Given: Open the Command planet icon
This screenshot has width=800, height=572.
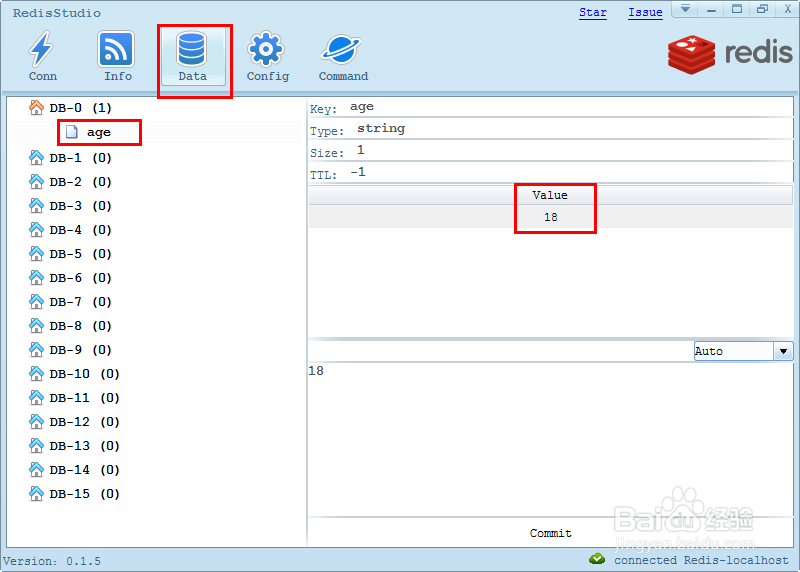Looking at the screenshot, I should point(341,49).
